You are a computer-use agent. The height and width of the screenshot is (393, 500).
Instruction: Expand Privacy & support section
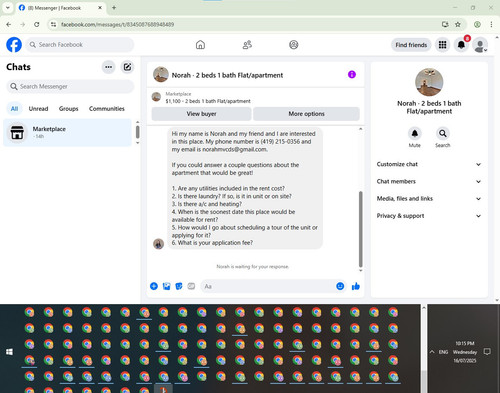coord(429,216)
